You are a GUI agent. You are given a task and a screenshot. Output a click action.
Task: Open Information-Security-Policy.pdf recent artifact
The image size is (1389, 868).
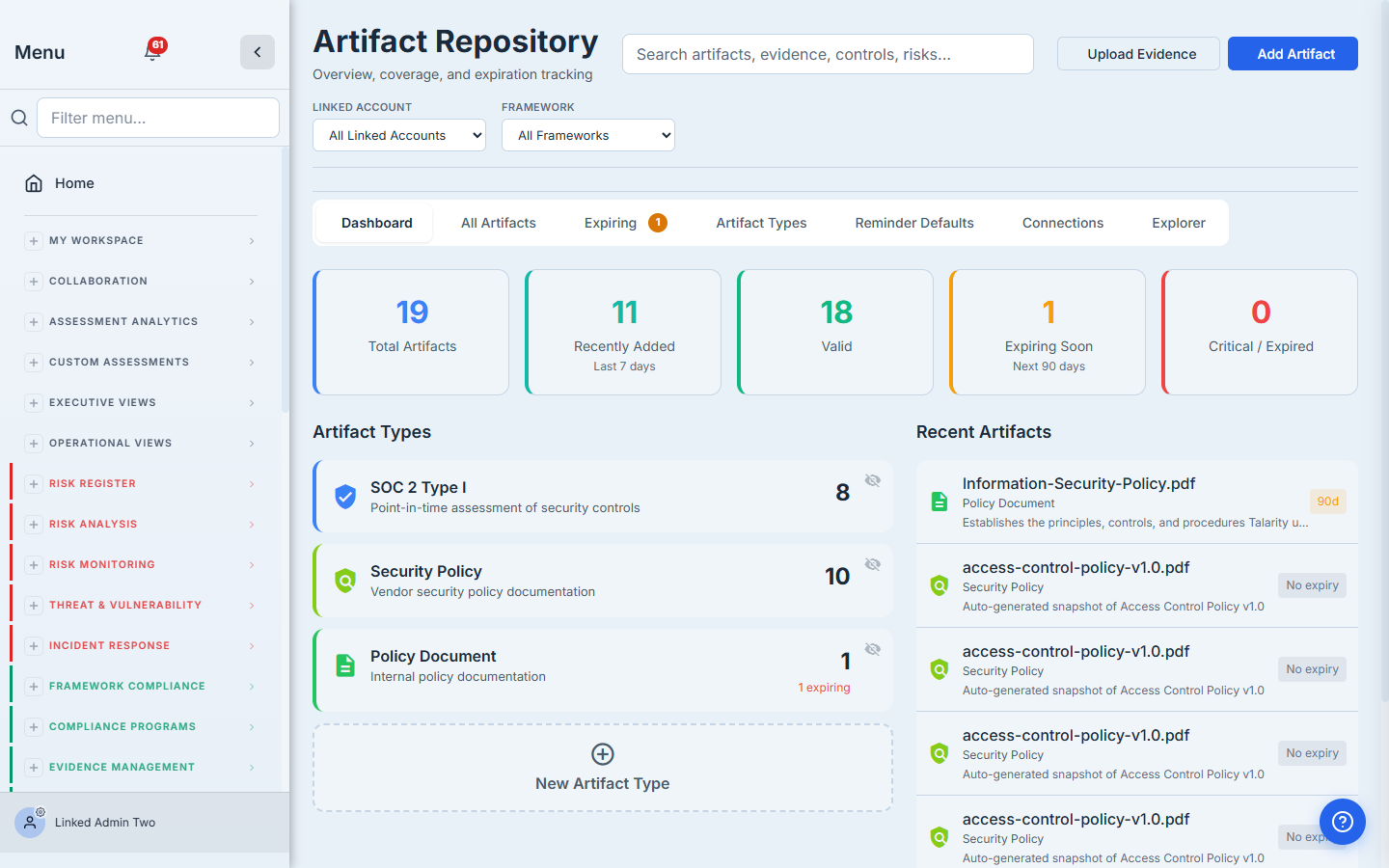(1137, 502)
